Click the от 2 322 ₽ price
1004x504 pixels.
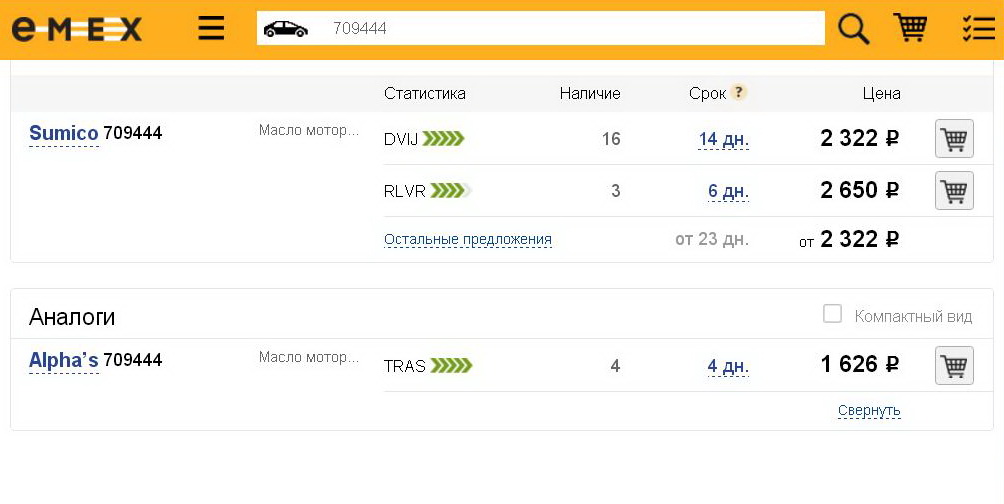tap(849, 240)
